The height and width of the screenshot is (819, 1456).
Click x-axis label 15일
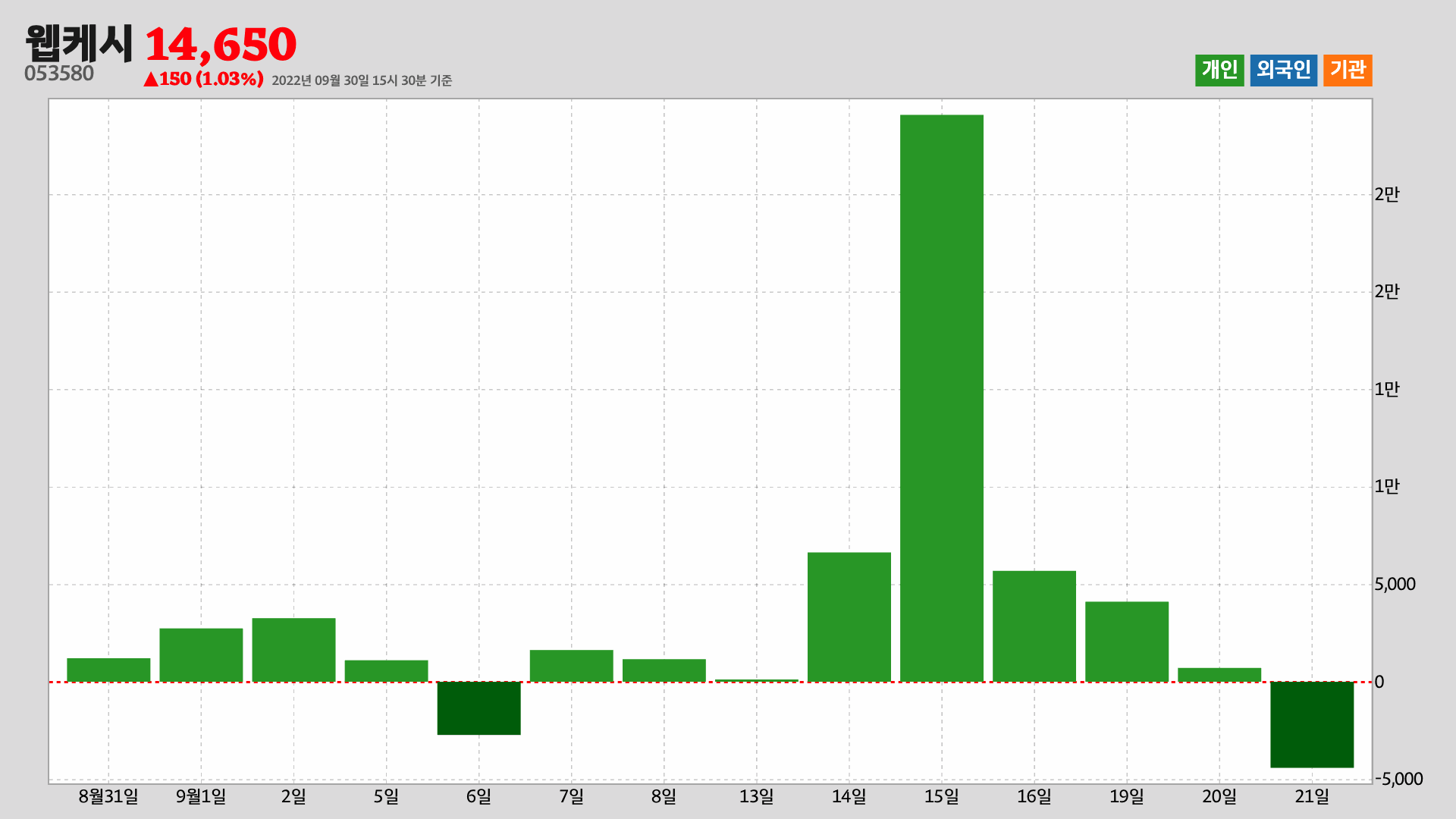click(x=941, y=797)
